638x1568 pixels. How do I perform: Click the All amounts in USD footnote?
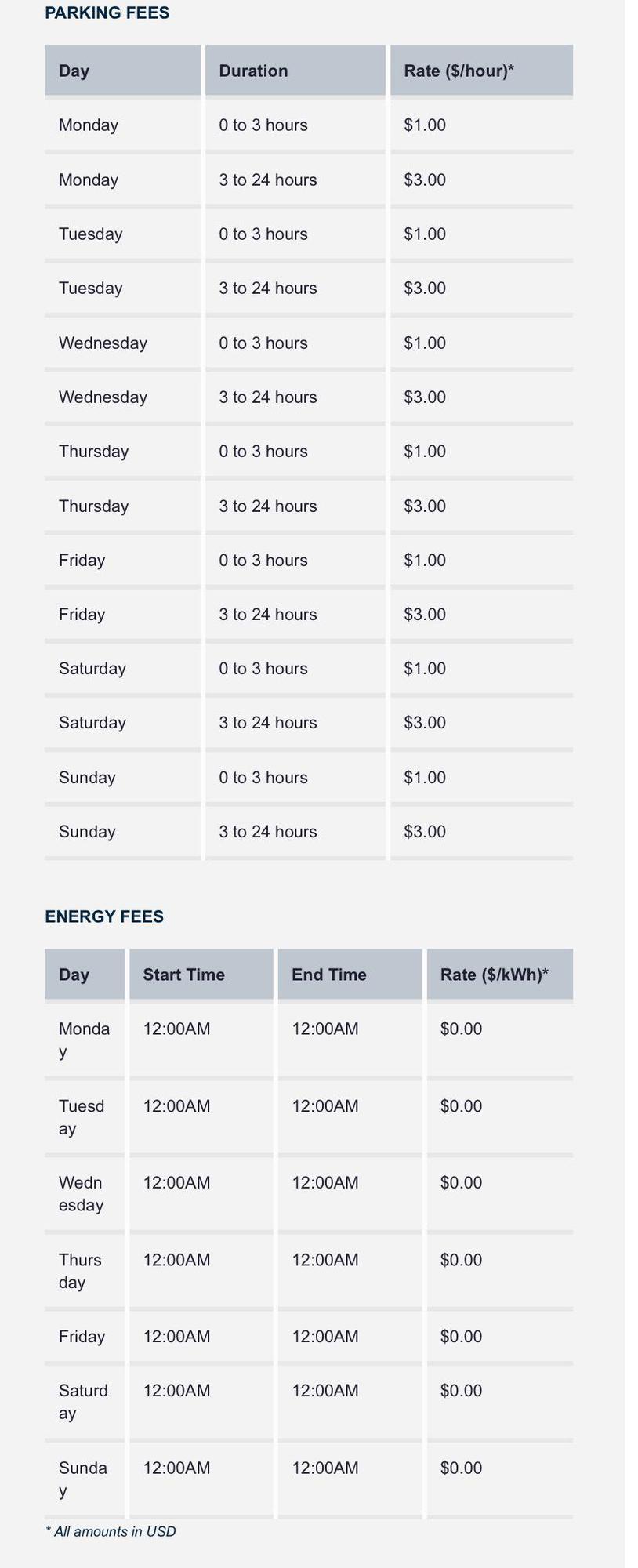(x=111, y=1531)
